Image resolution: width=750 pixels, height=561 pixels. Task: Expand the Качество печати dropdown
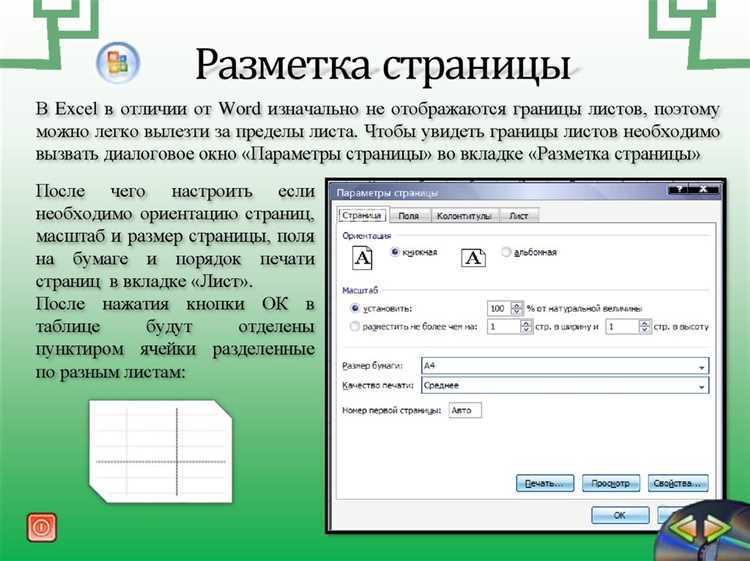(x=701, y=385)
